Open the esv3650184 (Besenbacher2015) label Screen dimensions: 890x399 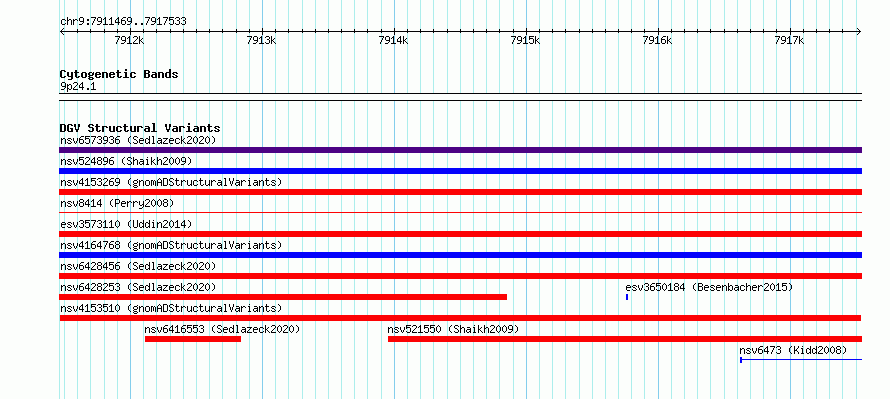[x=709, y=287]
